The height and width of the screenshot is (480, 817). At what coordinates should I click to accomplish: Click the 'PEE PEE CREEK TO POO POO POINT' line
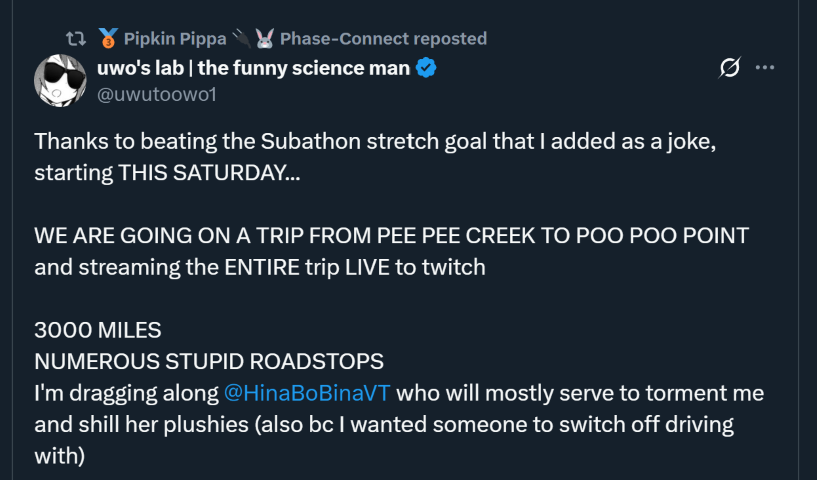click(x=391, y=235)
